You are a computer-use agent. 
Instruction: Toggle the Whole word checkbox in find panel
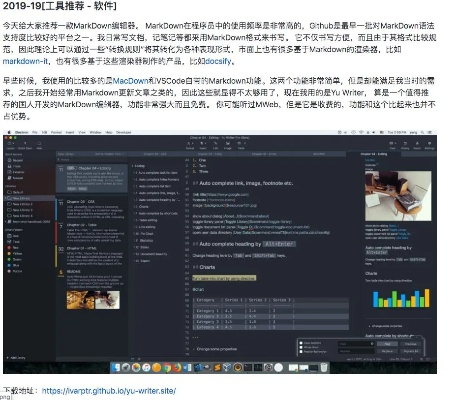click(x=301, y=347)
